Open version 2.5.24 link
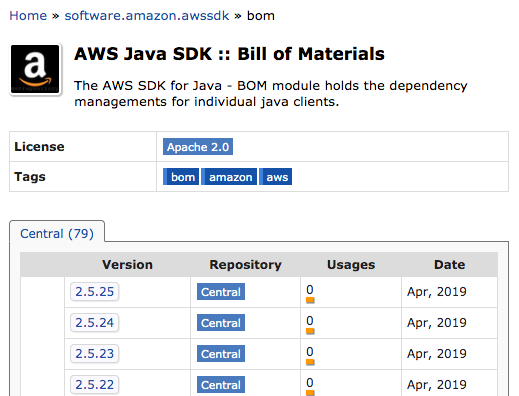The width and height of the screenshot is (519, 396). (95, 323)
